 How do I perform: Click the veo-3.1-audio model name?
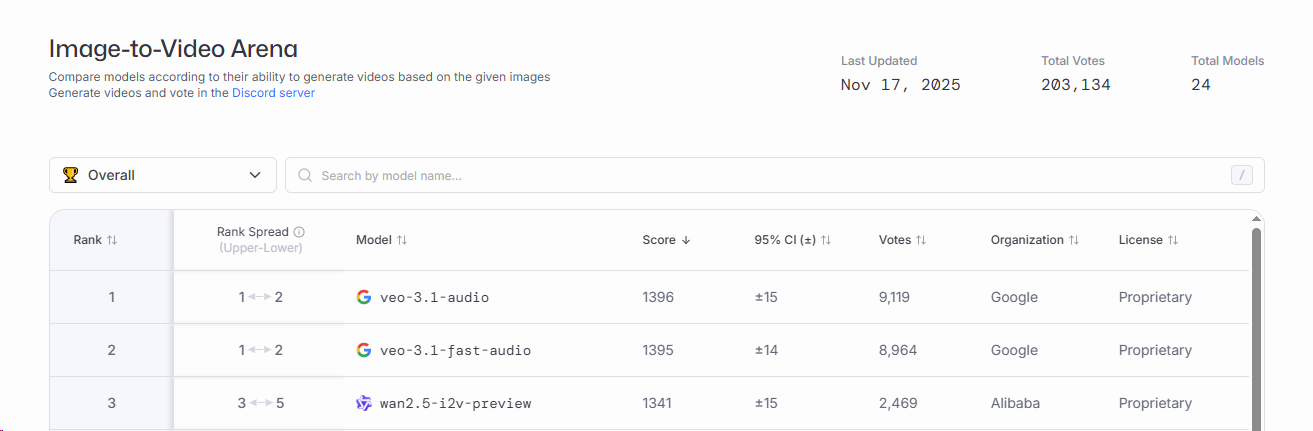pos(434,297)
